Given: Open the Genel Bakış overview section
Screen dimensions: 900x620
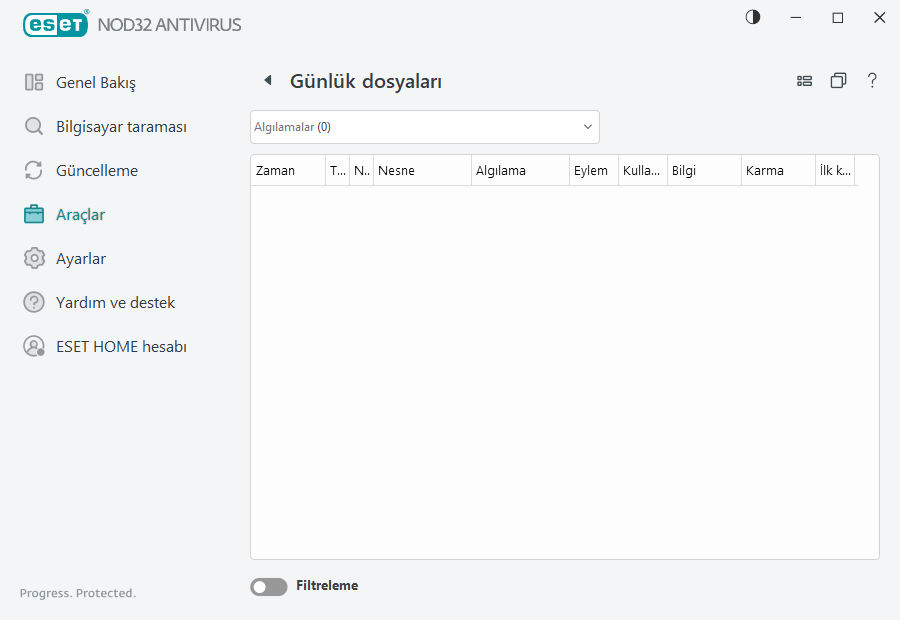Looking at the screenshot, I should pos(91,82).
